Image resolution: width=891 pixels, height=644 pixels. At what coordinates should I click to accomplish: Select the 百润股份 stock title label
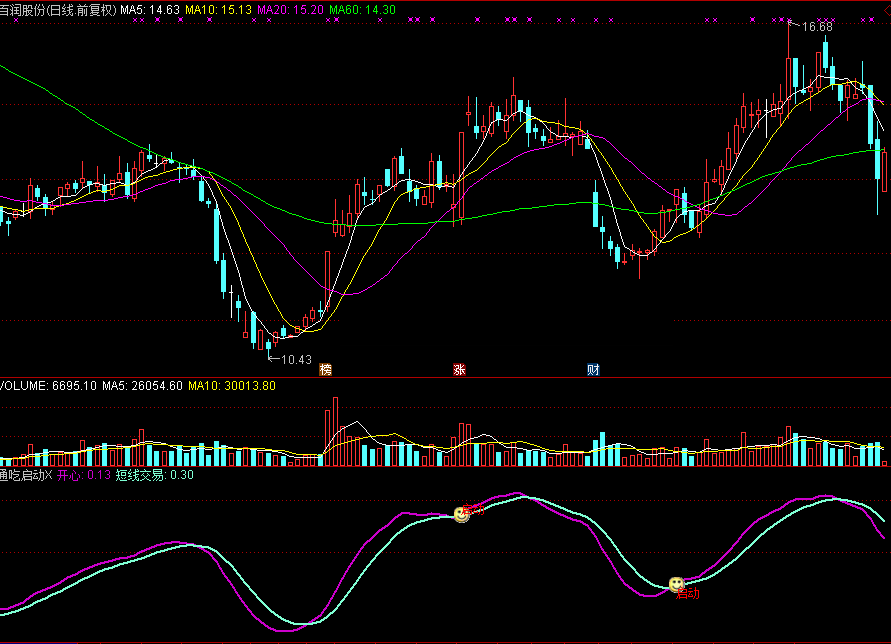click(x=58, y=9)
